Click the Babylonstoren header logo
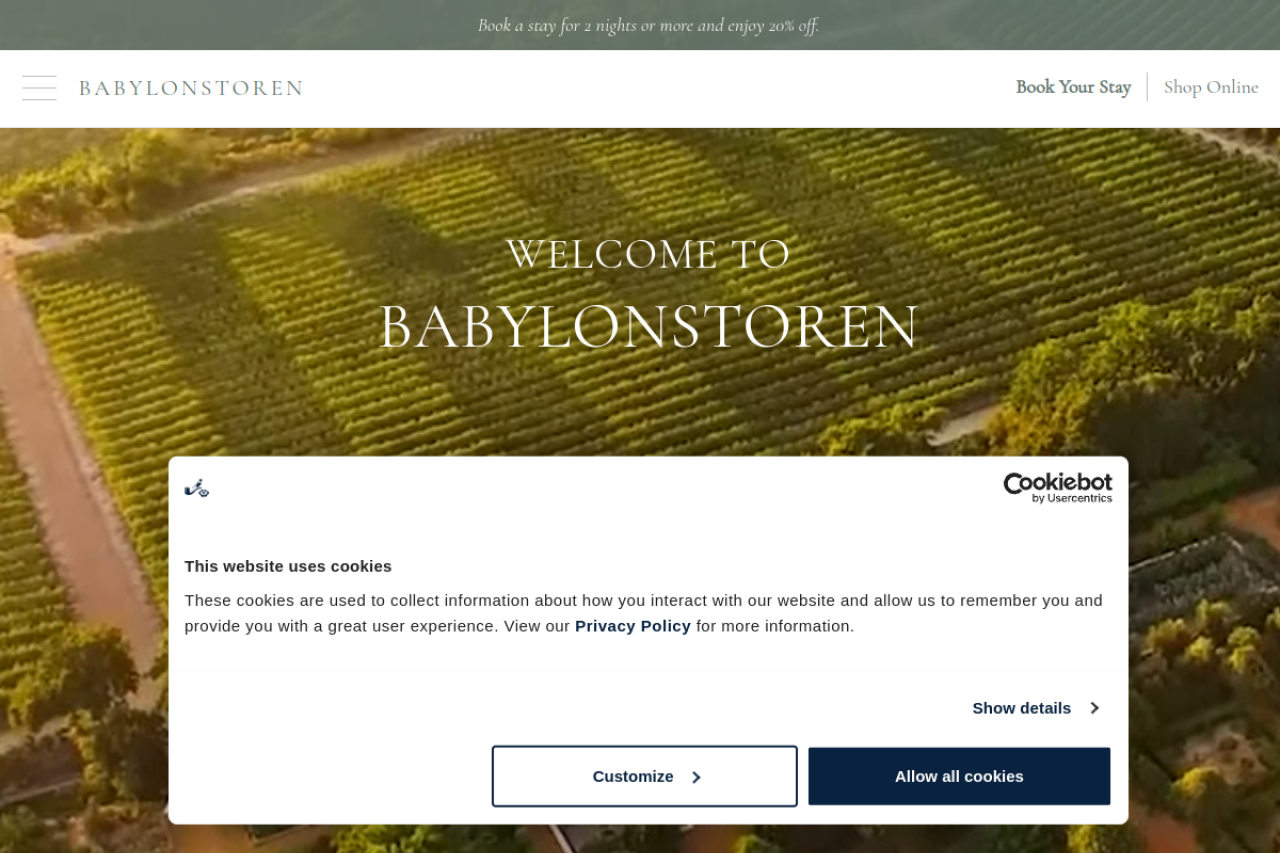 click(191, 88)
